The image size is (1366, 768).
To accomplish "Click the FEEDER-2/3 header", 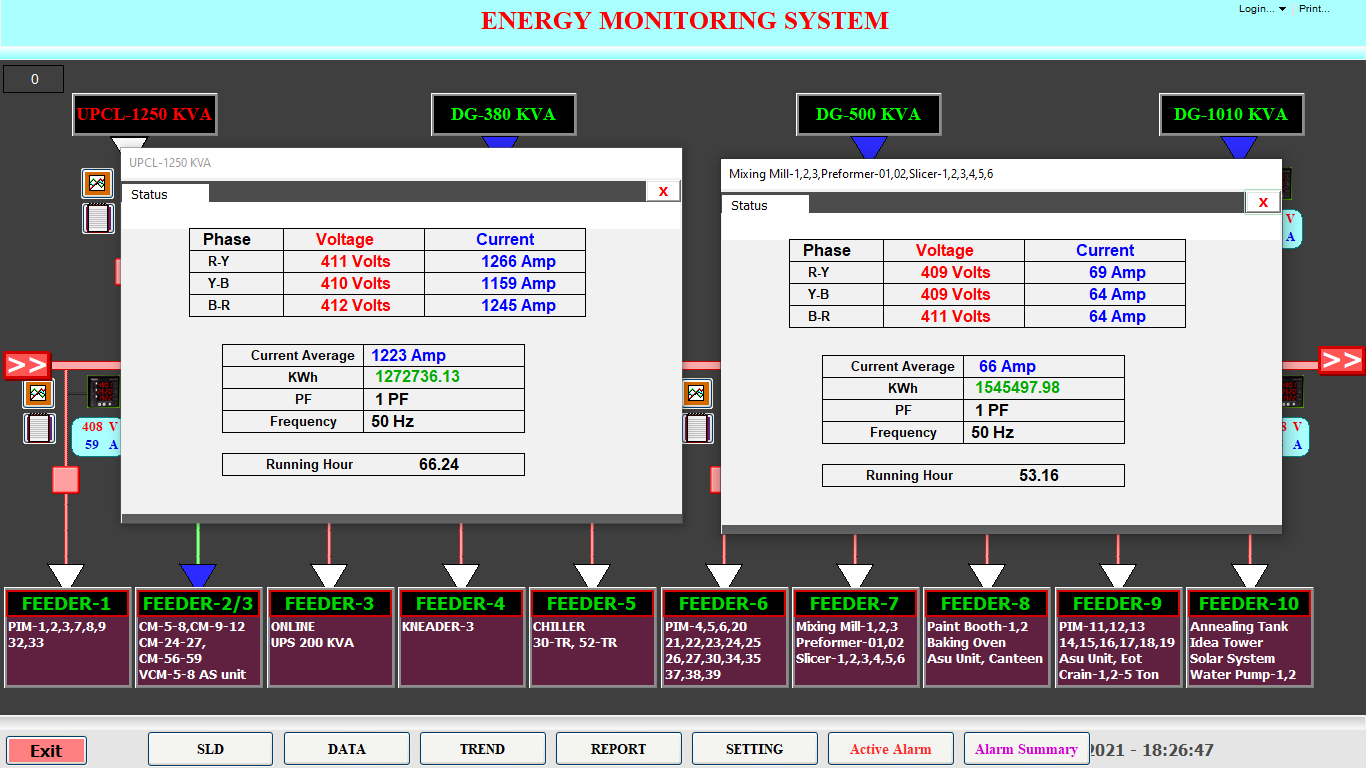I will 198,603.
